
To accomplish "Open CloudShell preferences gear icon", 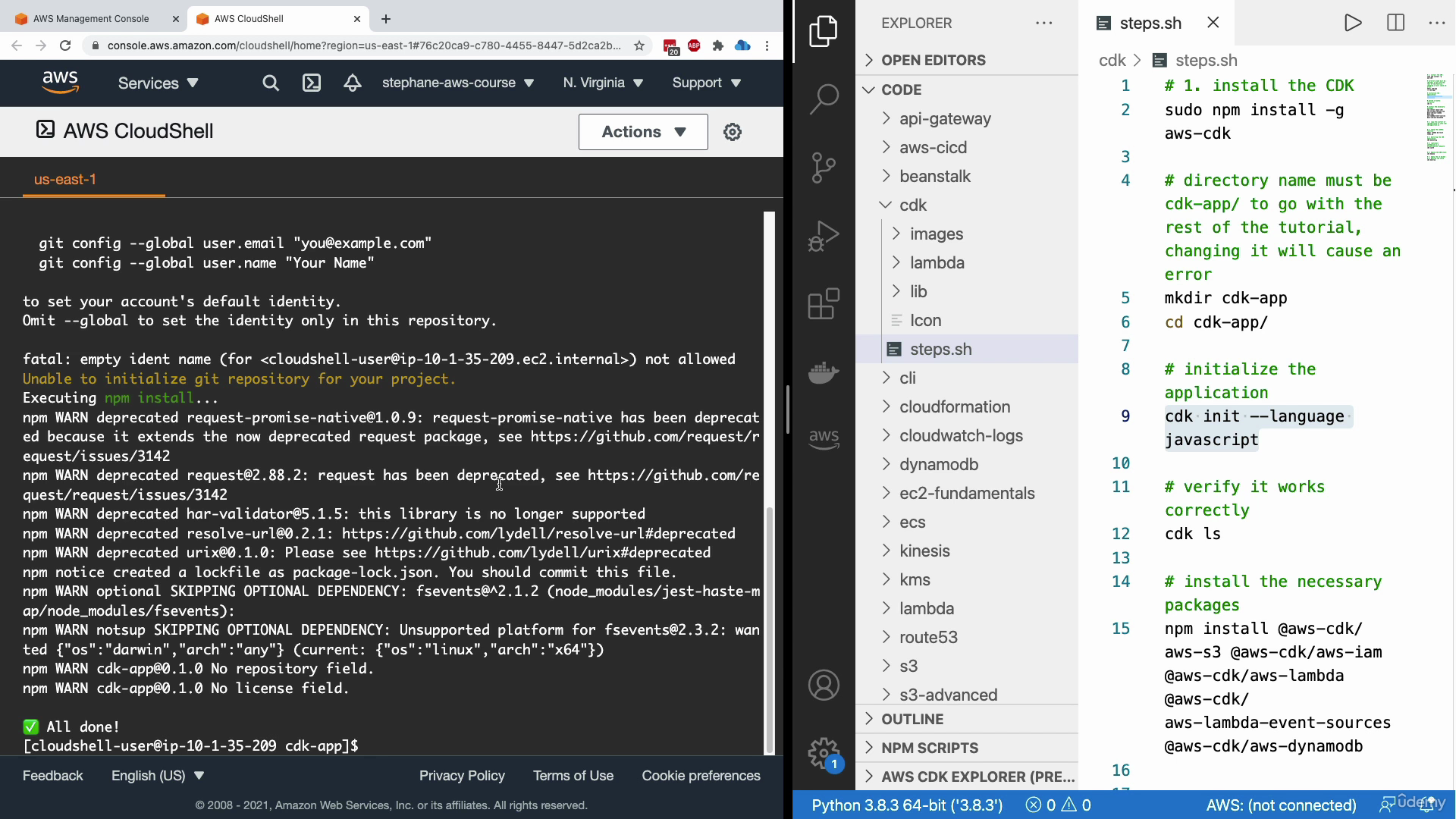I will [x=733, y=132].
